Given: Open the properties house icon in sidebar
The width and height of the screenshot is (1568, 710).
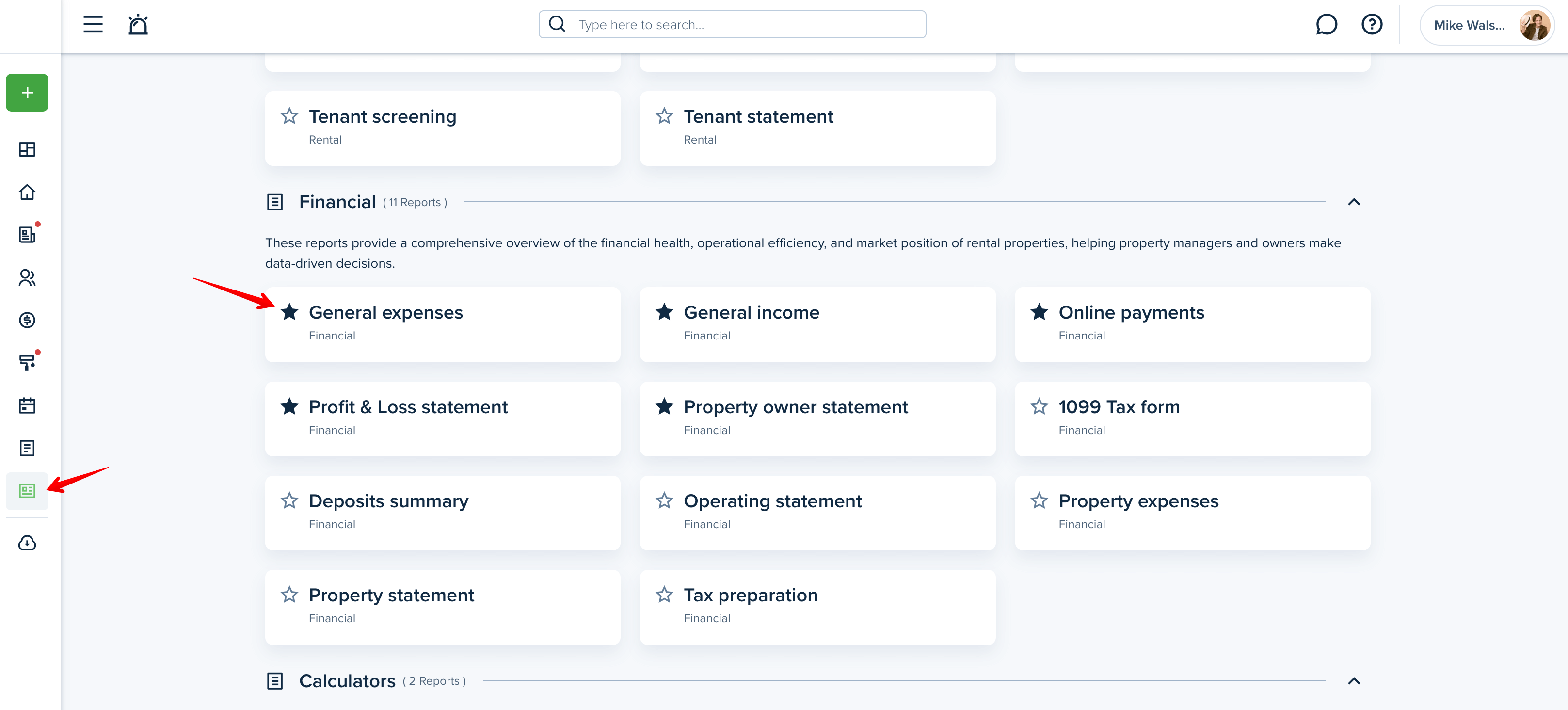Looking at the screenshot, I should tap(27, 192).
